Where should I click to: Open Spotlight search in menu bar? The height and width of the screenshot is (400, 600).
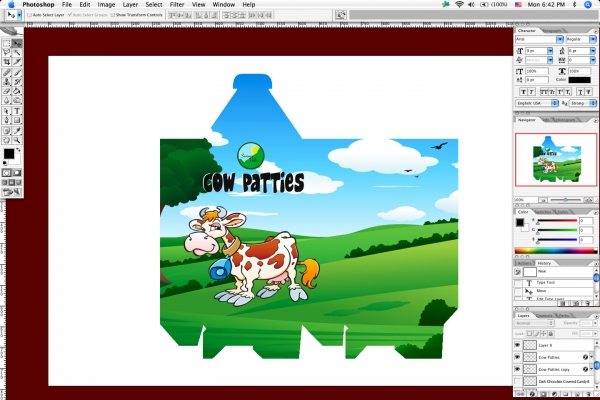click(588, 5)
